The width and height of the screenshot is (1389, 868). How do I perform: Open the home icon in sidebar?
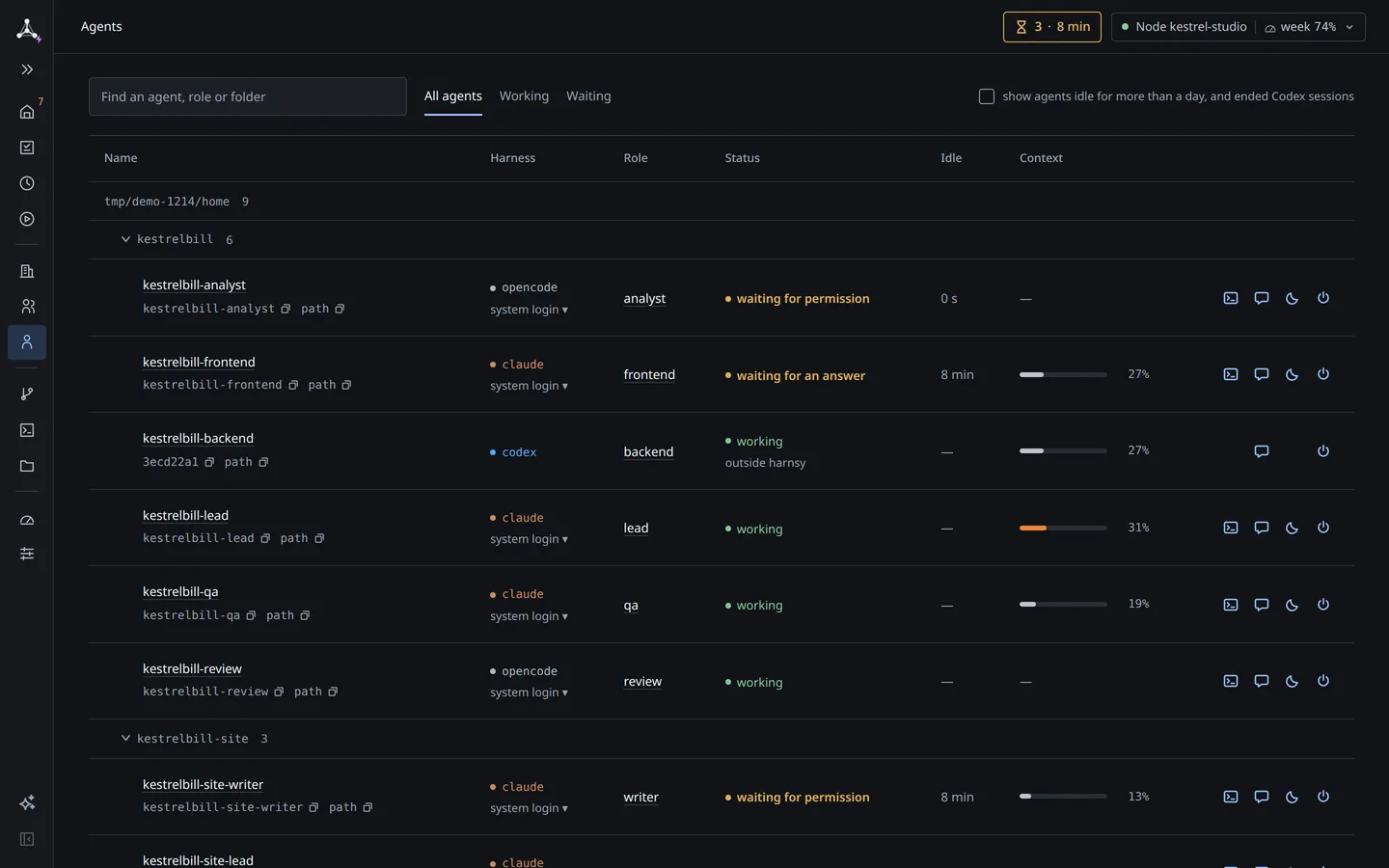coord(27,112)
